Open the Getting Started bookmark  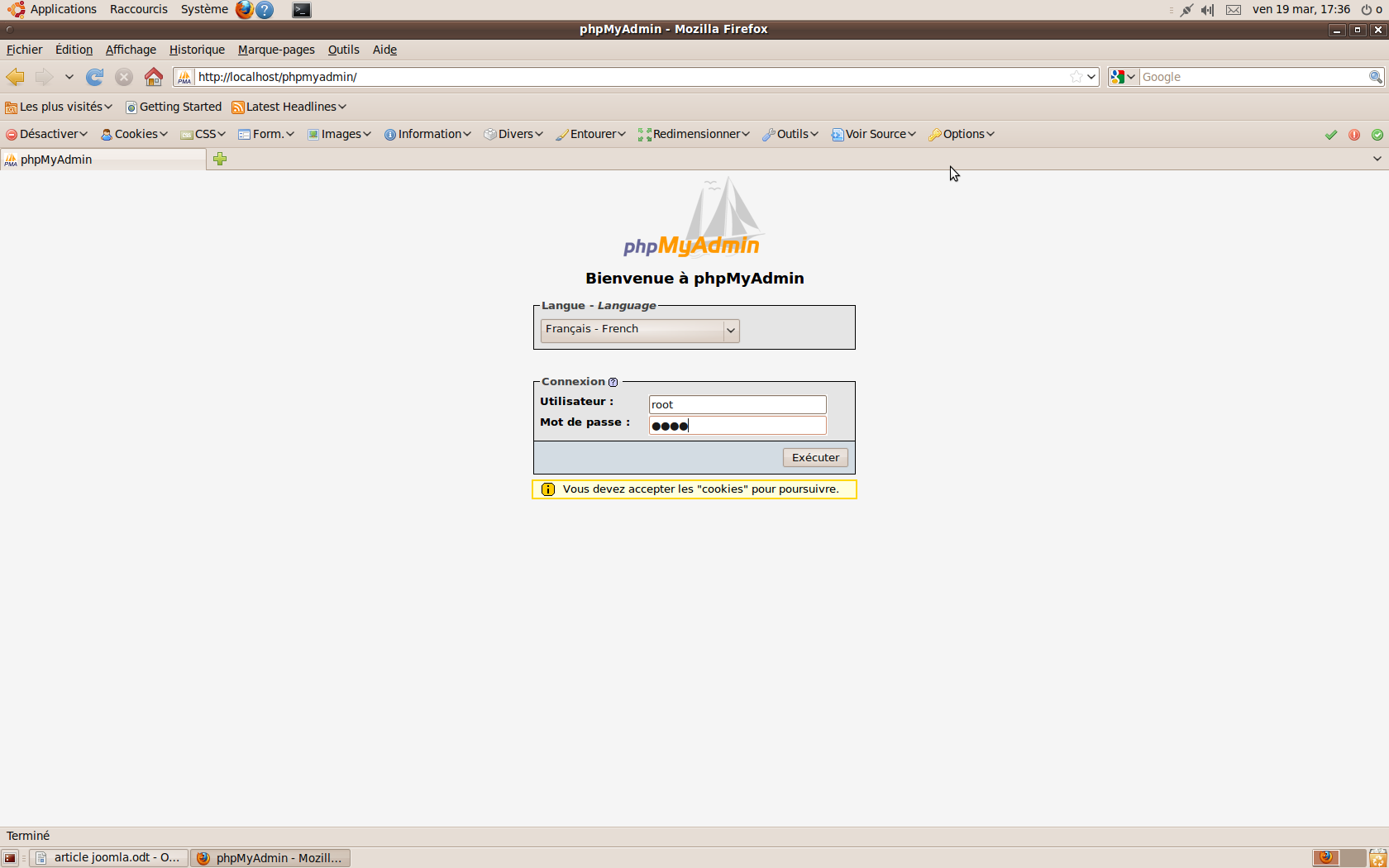[174, 107]
